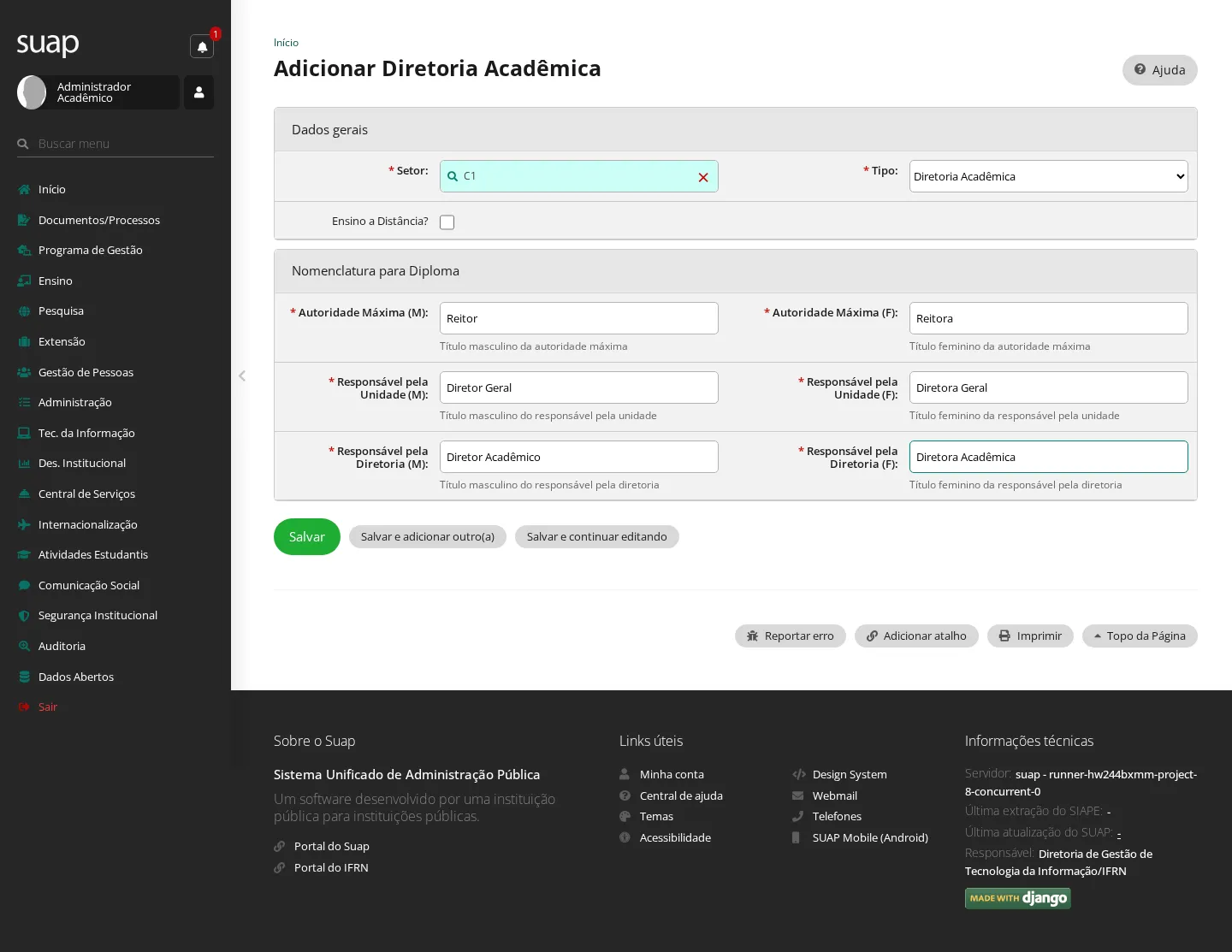Click the user profile icon button
This screenshot has height=952, width=1232.
point(198,92)
